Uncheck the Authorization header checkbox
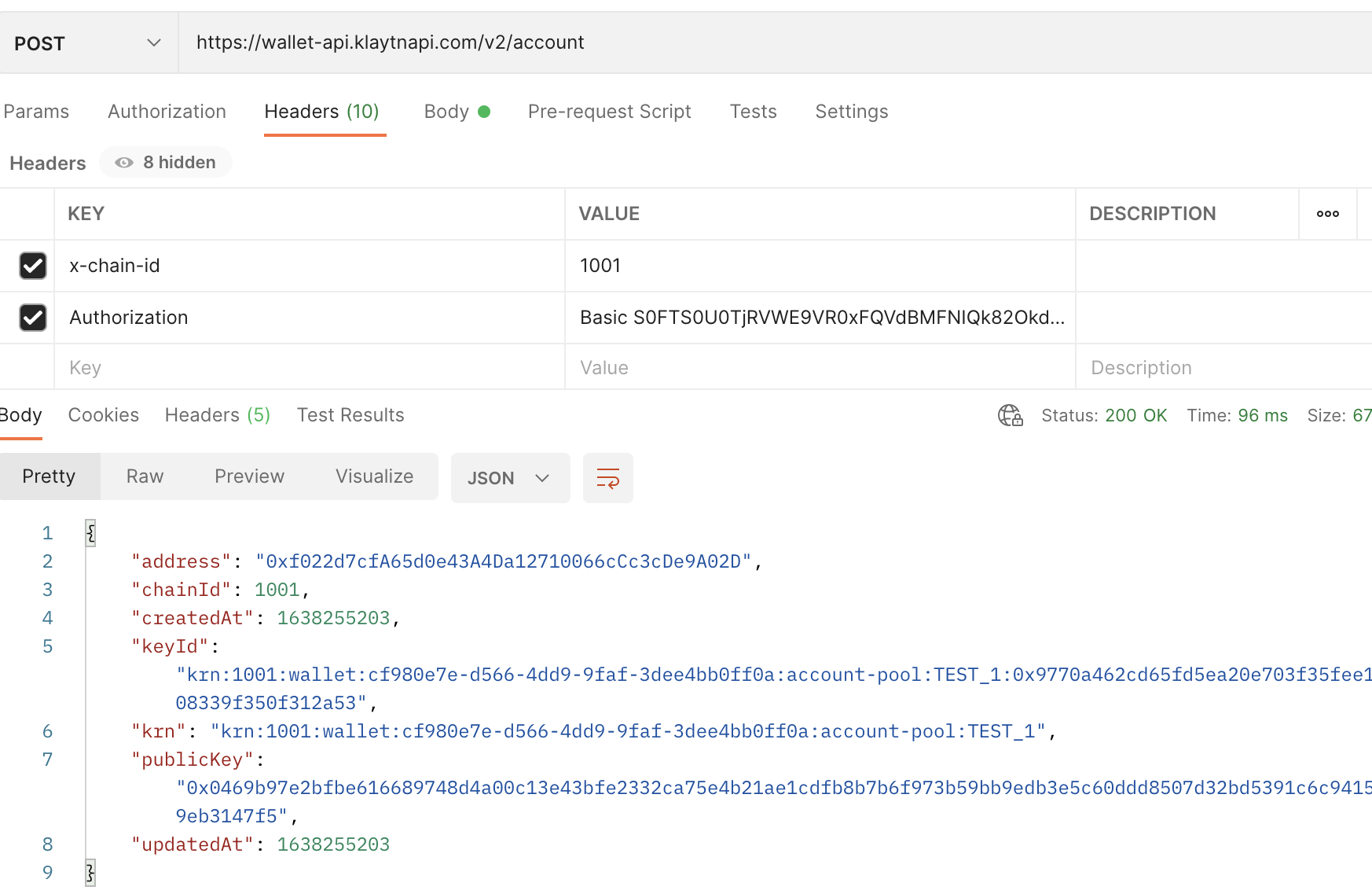Image resolution: width=1372 pixels, height=890 pixels. point(33,318)
